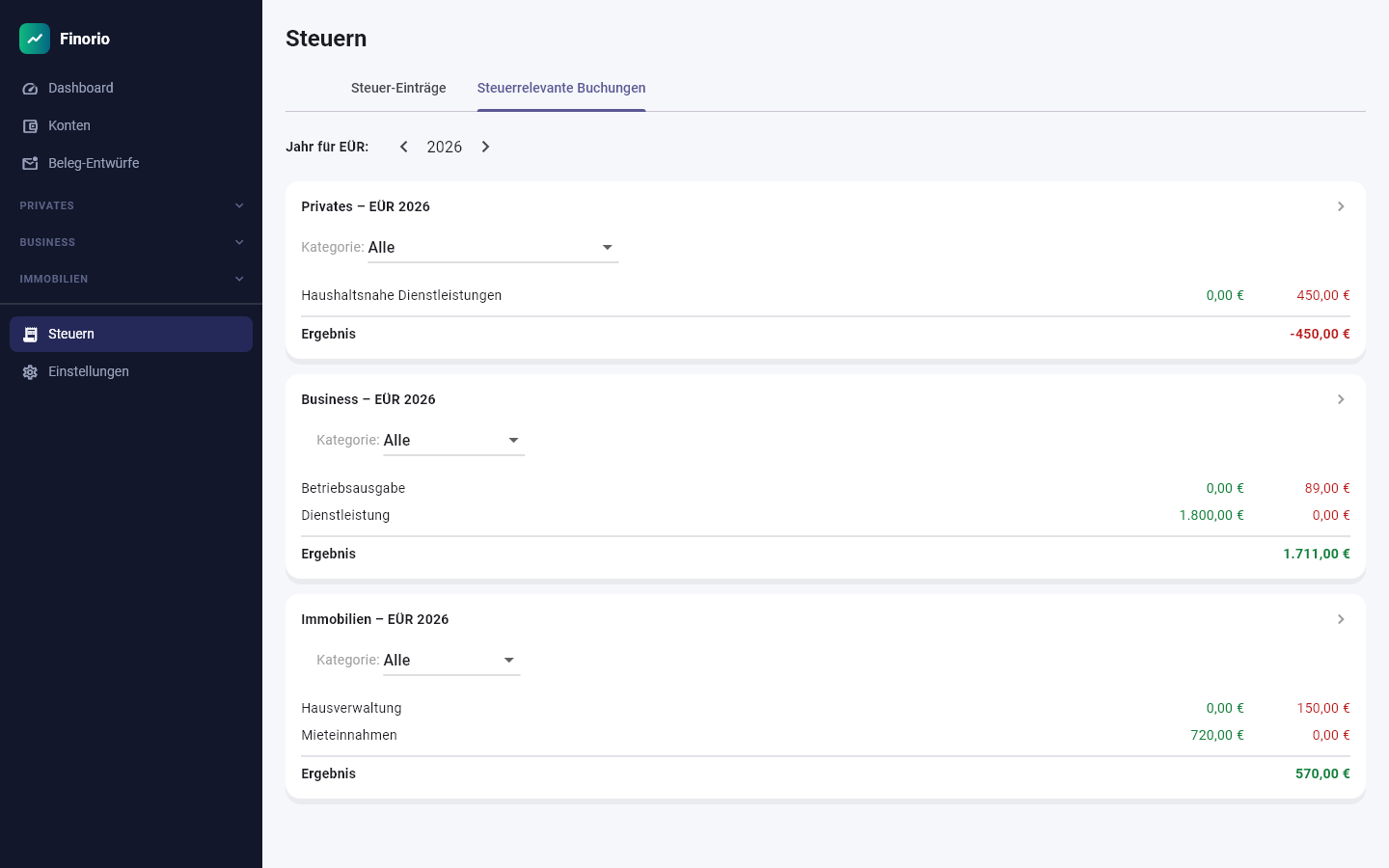Click the Betriebsausgabe row label
The height and width of the screenshot is (868, 1389).
tap(353, 488)
